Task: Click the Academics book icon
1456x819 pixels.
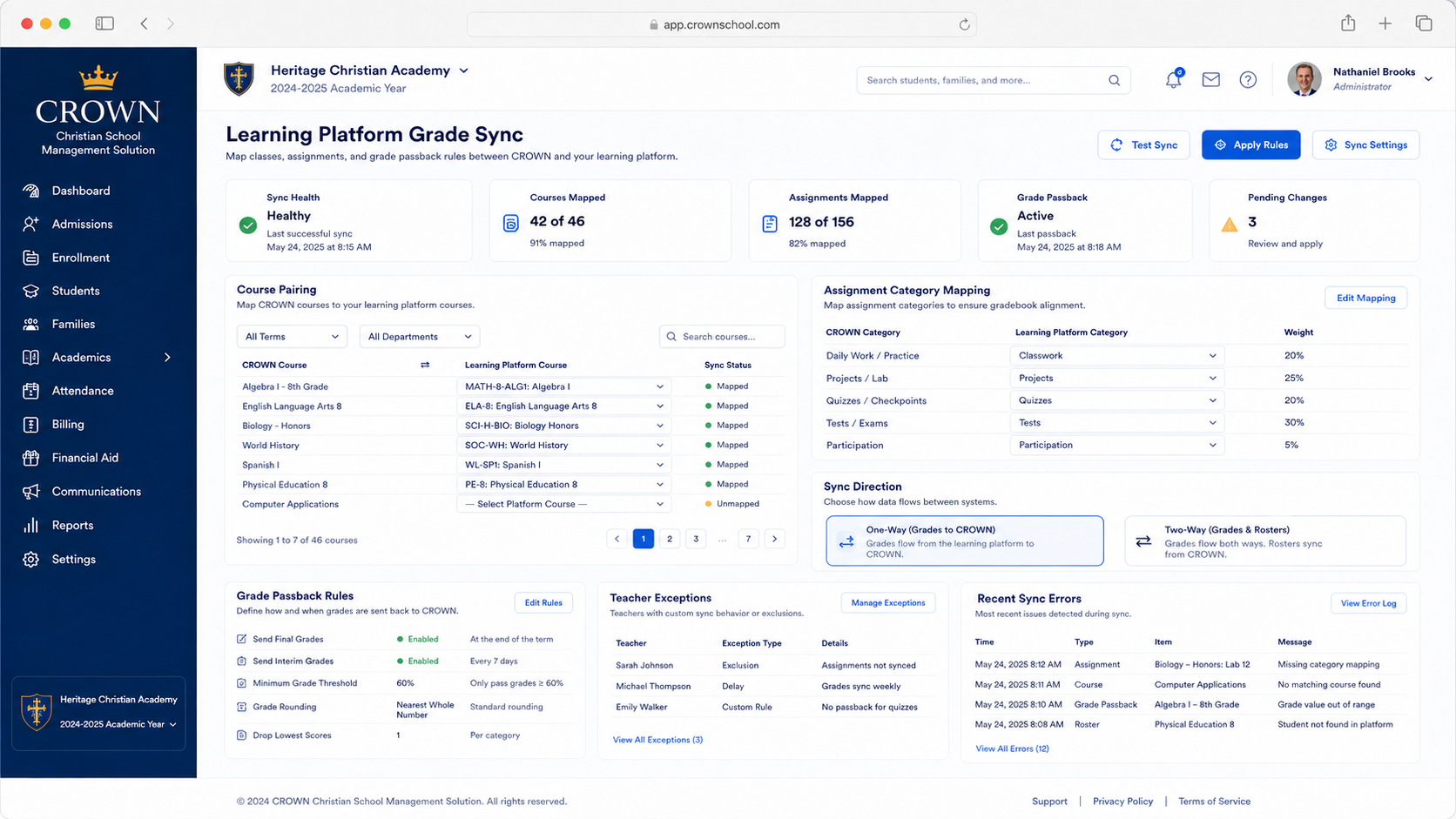Action: [31, 358]
